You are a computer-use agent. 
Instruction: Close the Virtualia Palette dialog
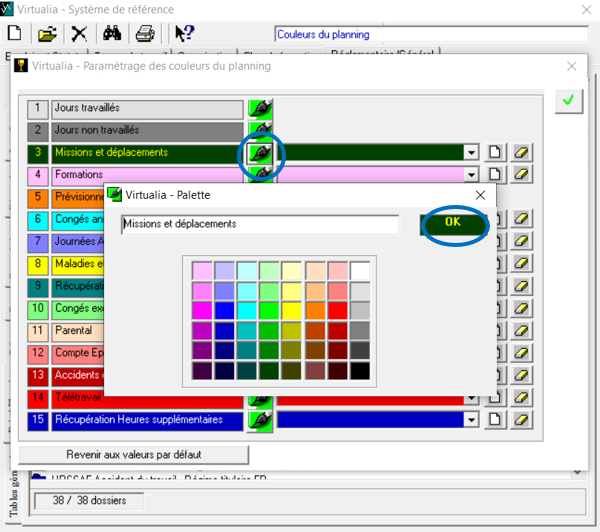click(x=479, y=194)
